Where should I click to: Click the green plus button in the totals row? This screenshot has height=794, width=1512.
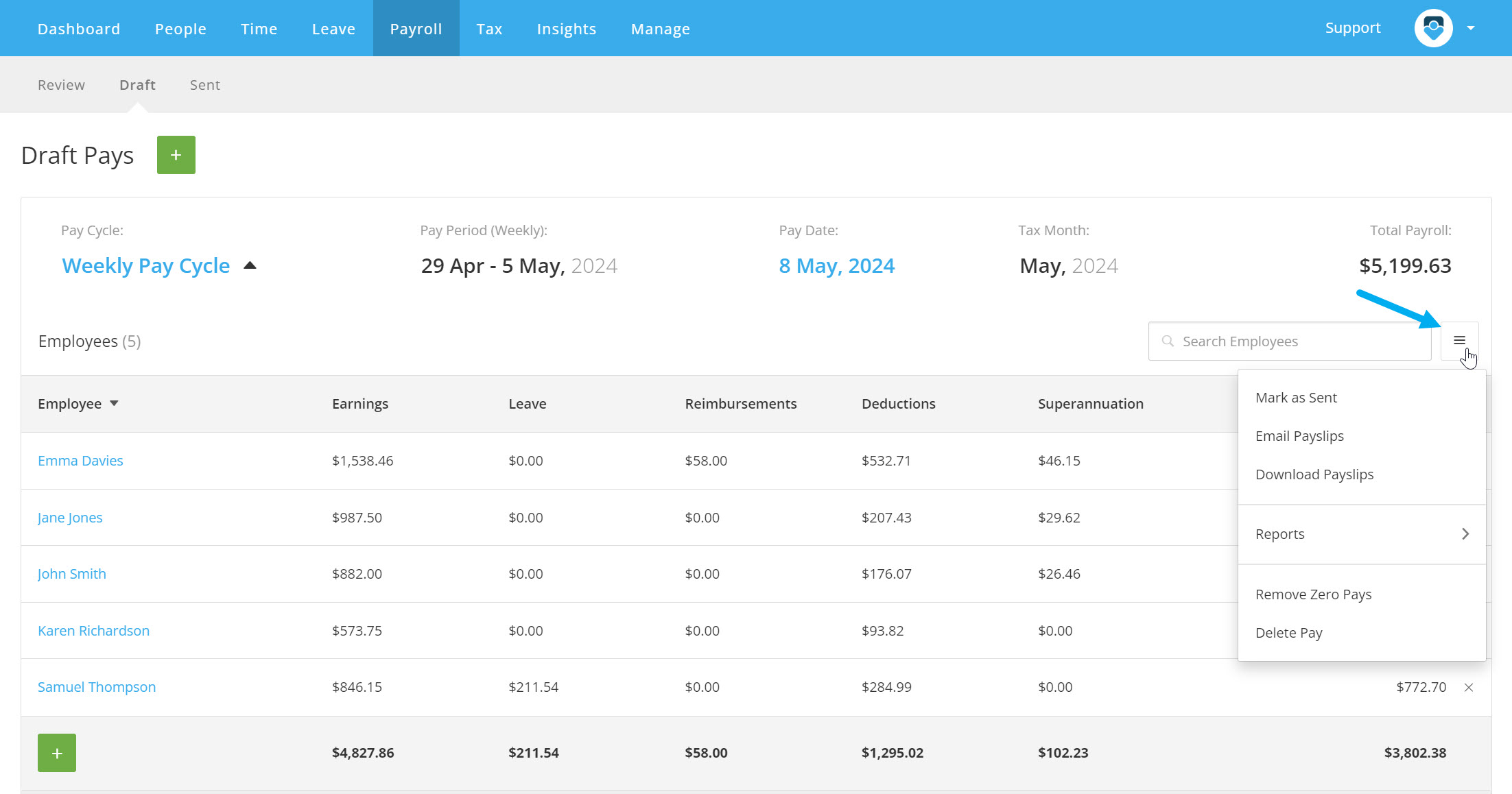coord(57,753)
